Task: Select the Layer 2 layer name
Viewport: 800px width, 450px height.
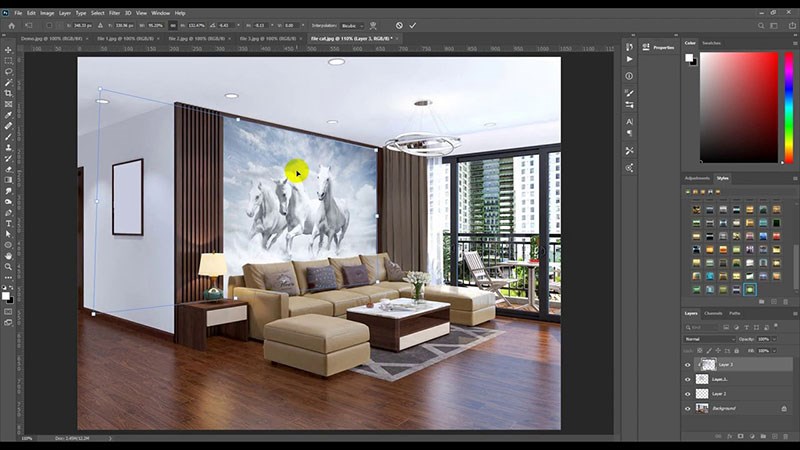Action: (719, 394)
